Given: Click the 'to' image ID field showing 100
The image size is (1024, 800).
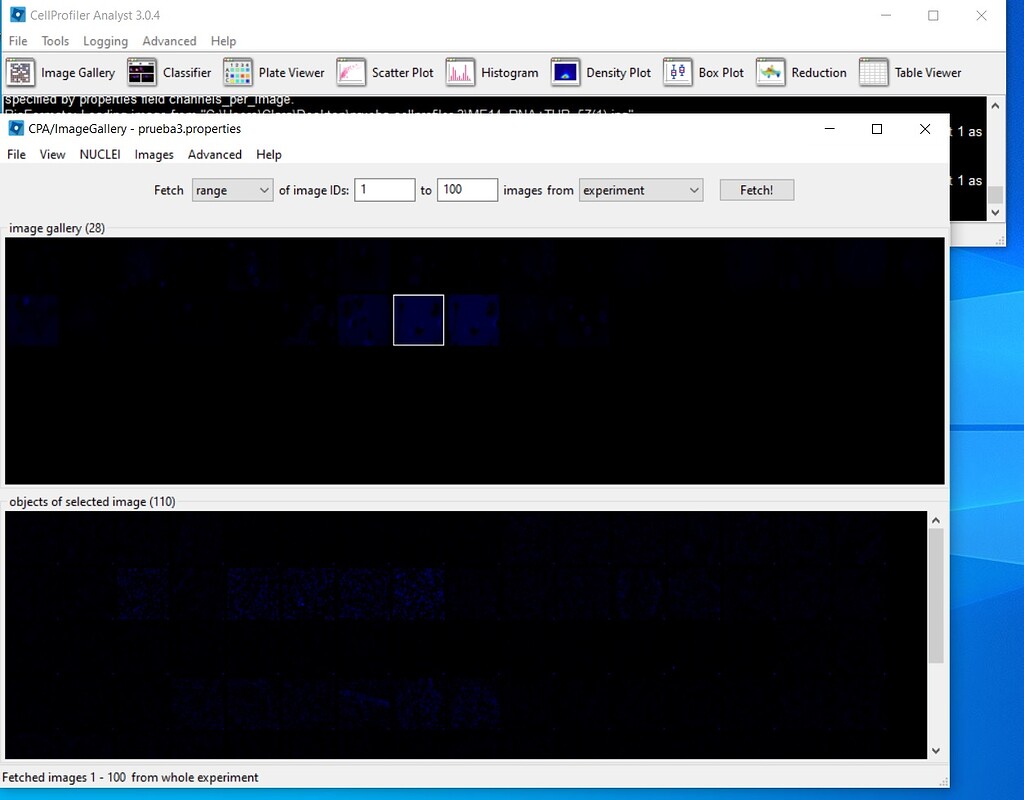Looking at the screenshot, I should click(x=466, y=189).
